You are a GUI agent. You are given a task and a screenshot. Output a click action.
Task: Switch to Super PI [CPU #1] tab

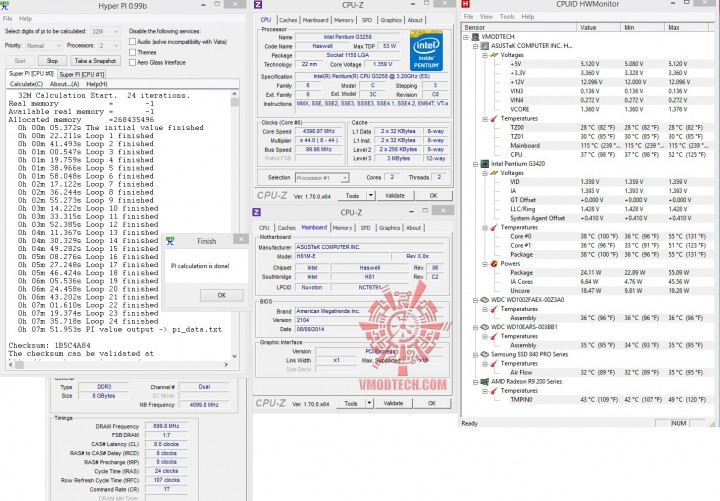click(x=82, y=74)
